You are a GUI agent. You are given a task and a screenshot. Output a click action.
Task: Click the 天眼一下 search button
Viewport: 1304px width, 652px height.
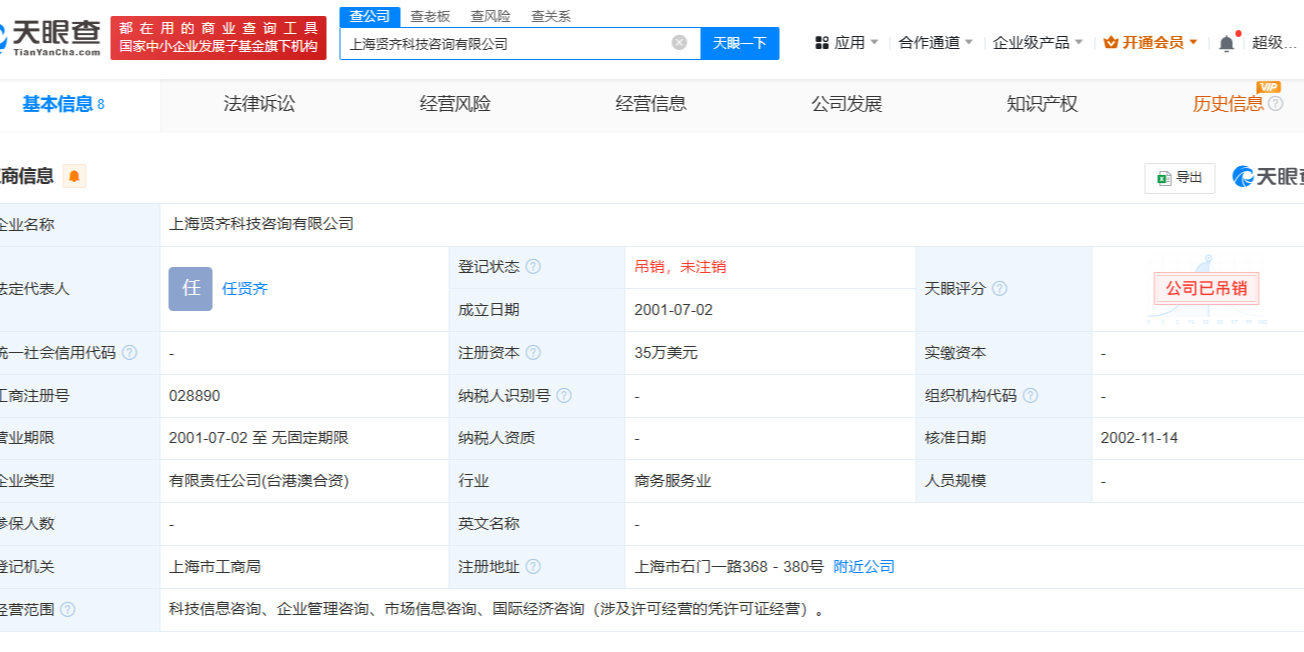(x=739, y=43)
